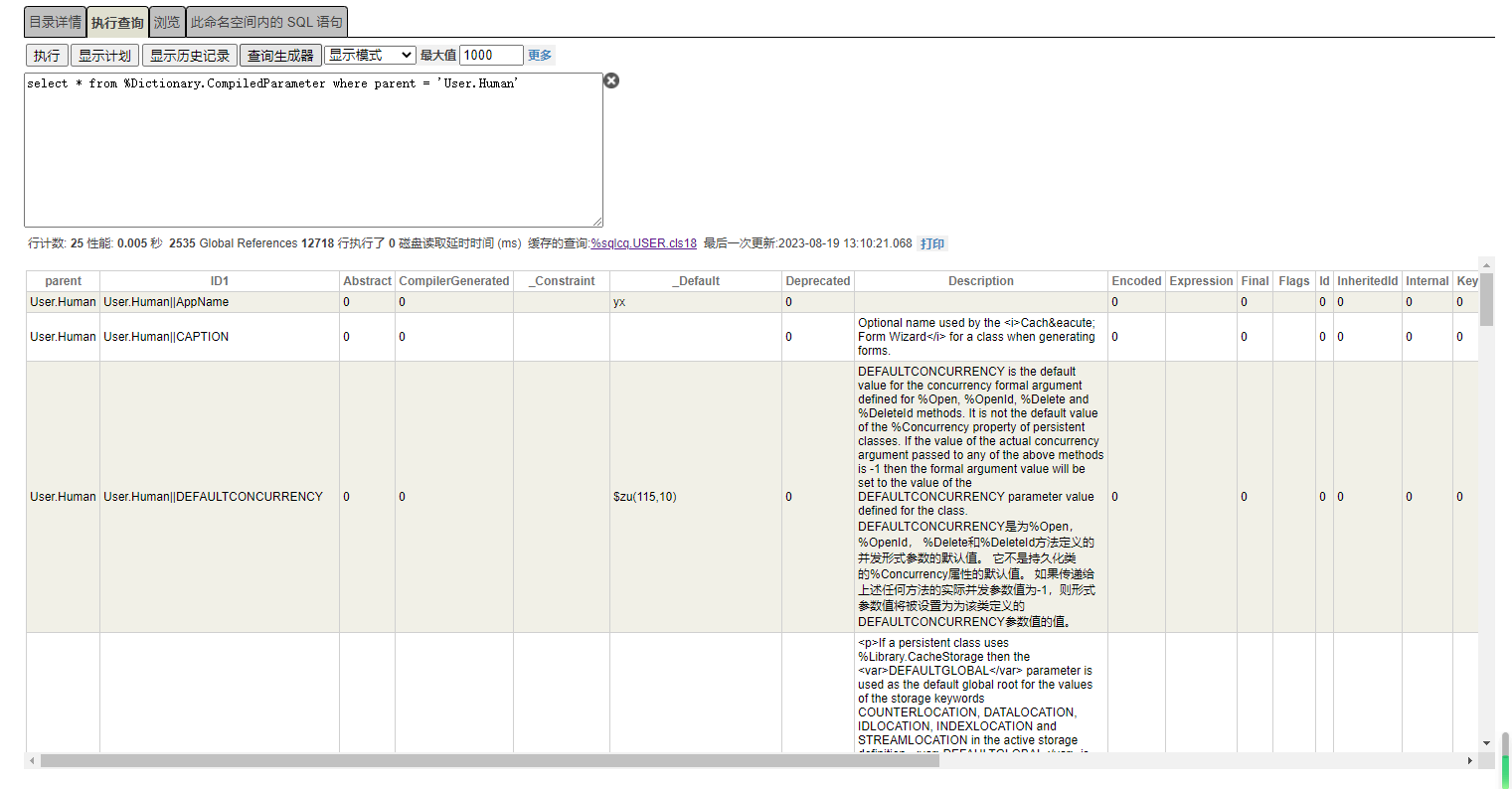
Task: Click the default value yx cell
Action: 696,302
